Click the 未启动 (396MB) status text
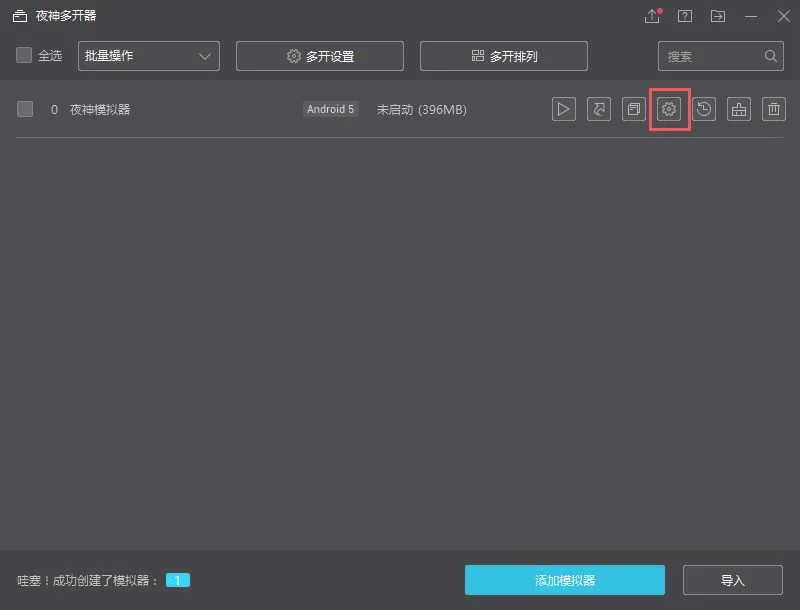The height and width of the screenshot is (610, 800). coord(421,110)
